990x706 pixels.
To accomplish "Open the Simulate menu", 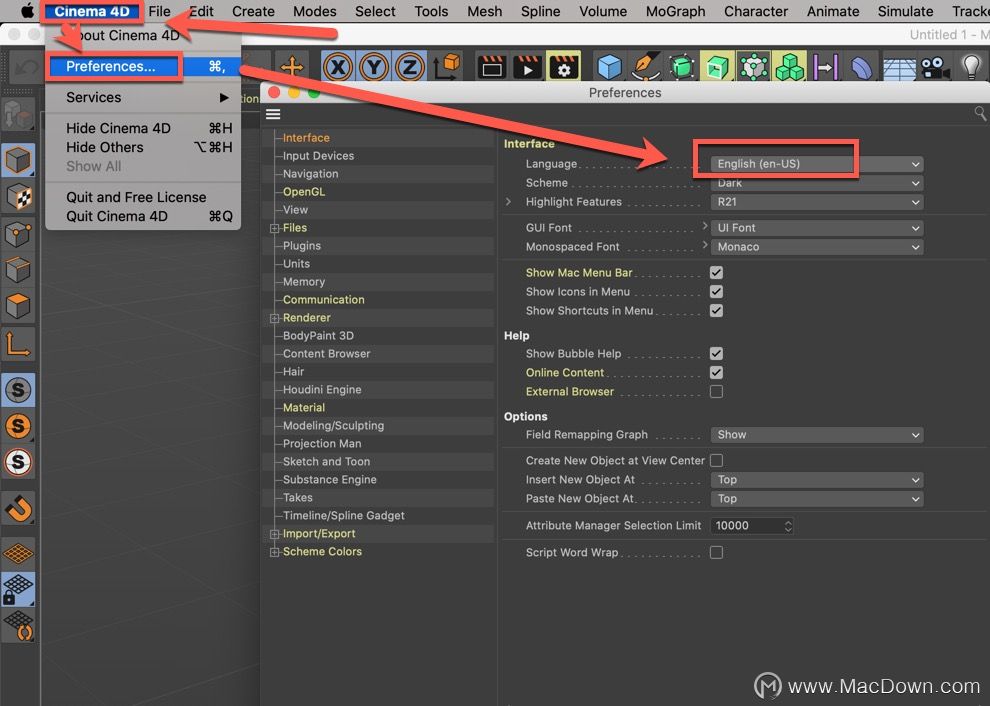I will pos(905,11).
